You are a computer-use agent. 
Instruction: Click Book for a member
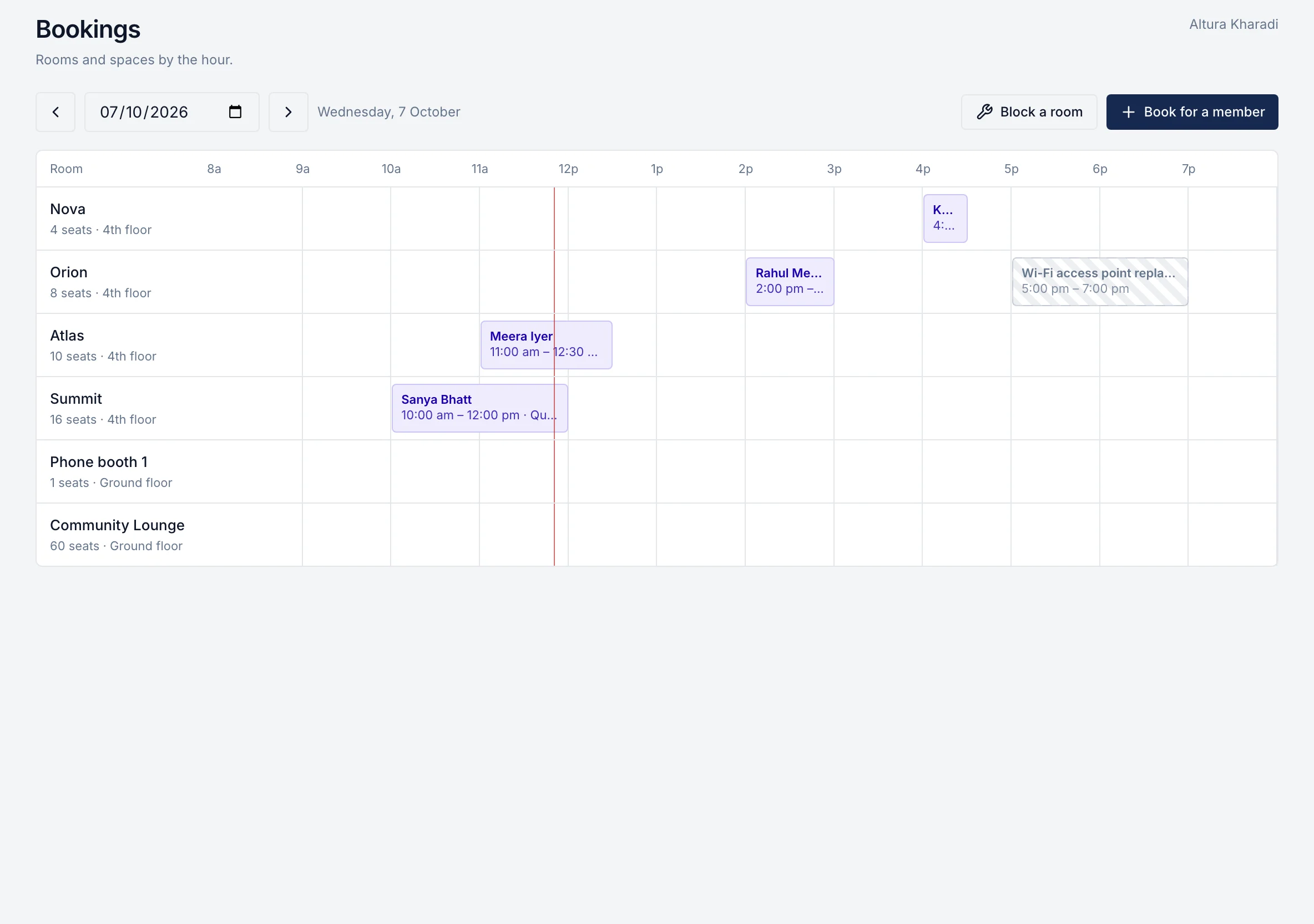coord(1192,112)
